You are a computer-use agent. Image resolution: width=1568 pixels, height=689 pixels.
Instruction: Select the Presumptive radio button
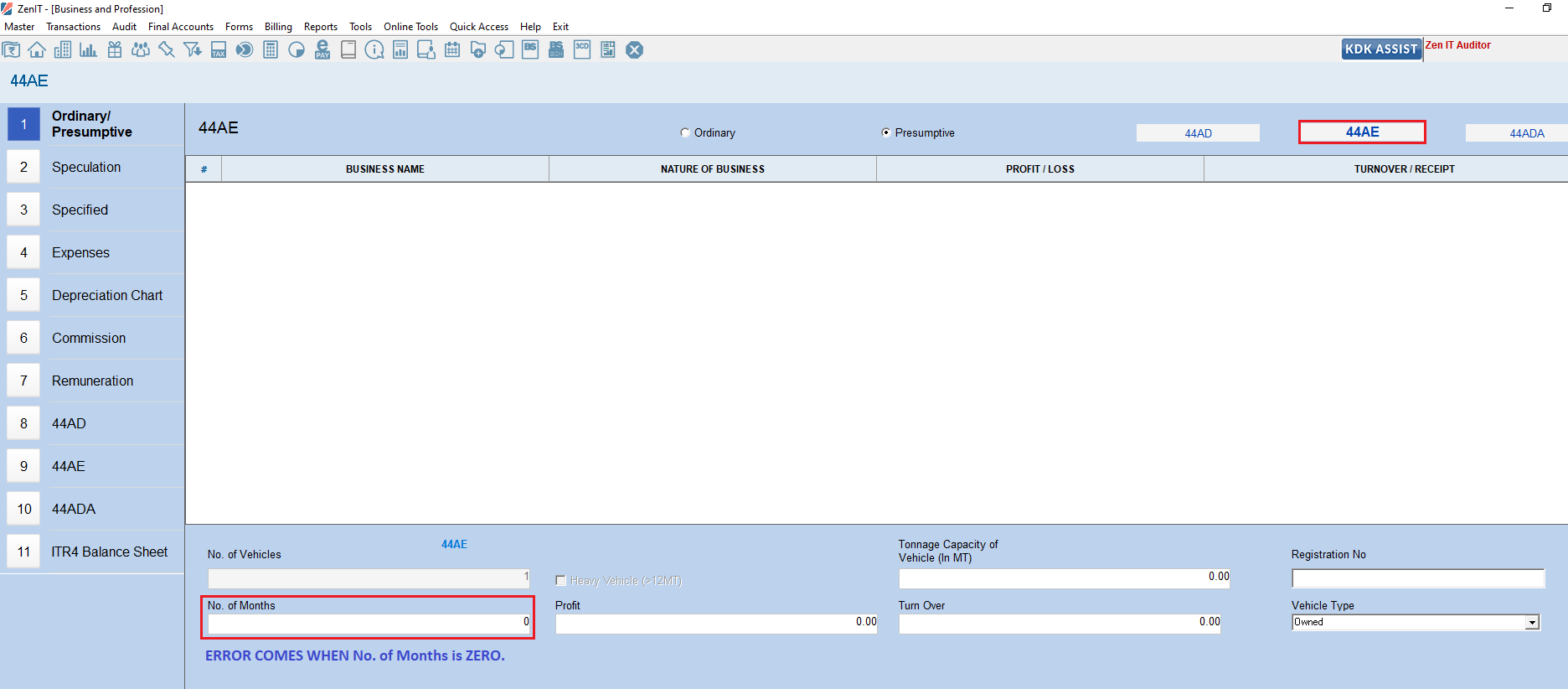coord(886,132)
